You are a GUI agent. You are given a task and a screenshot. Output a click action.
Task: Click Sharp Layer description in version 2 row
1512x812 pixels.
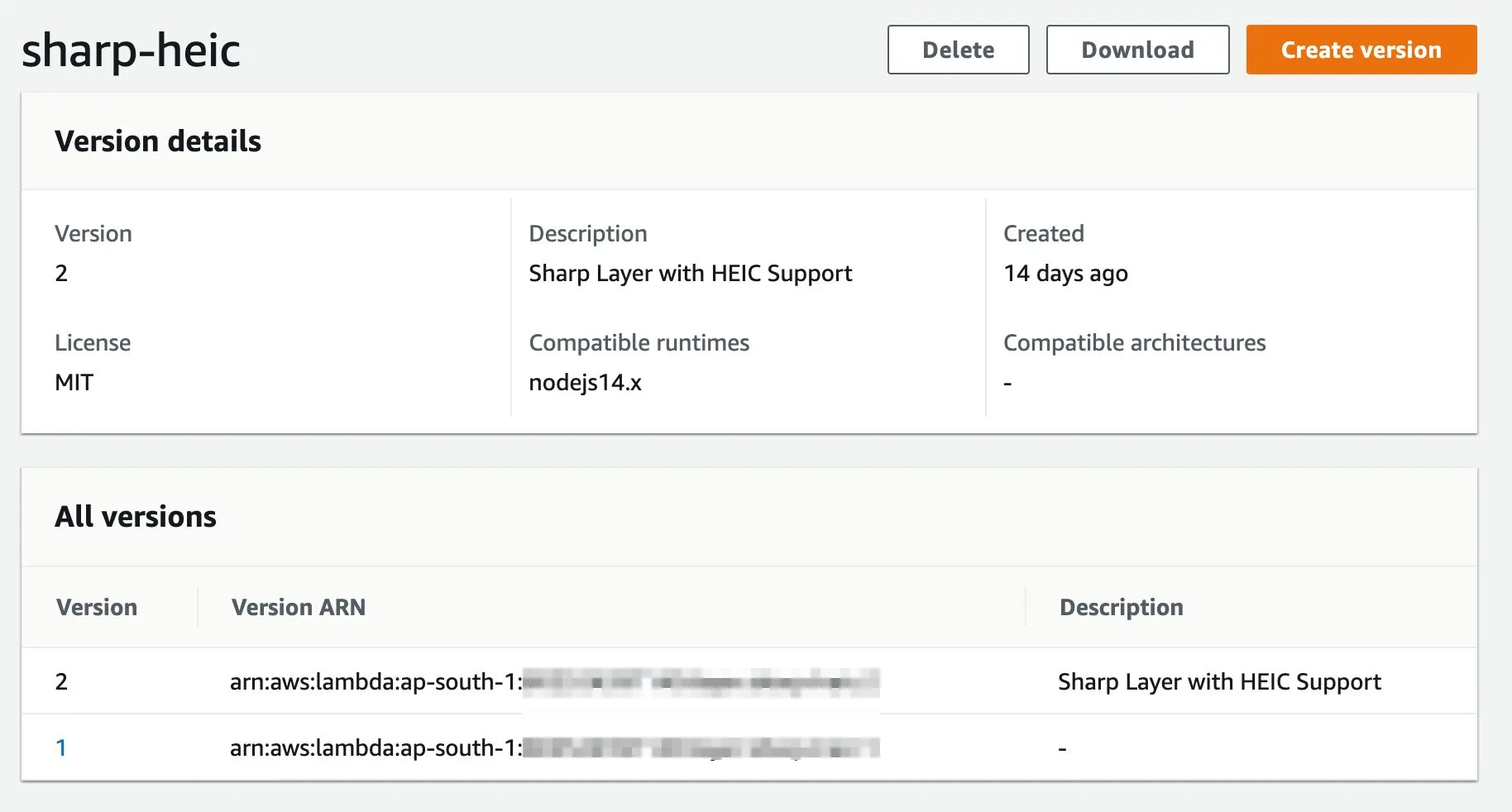click(1219, 681)
